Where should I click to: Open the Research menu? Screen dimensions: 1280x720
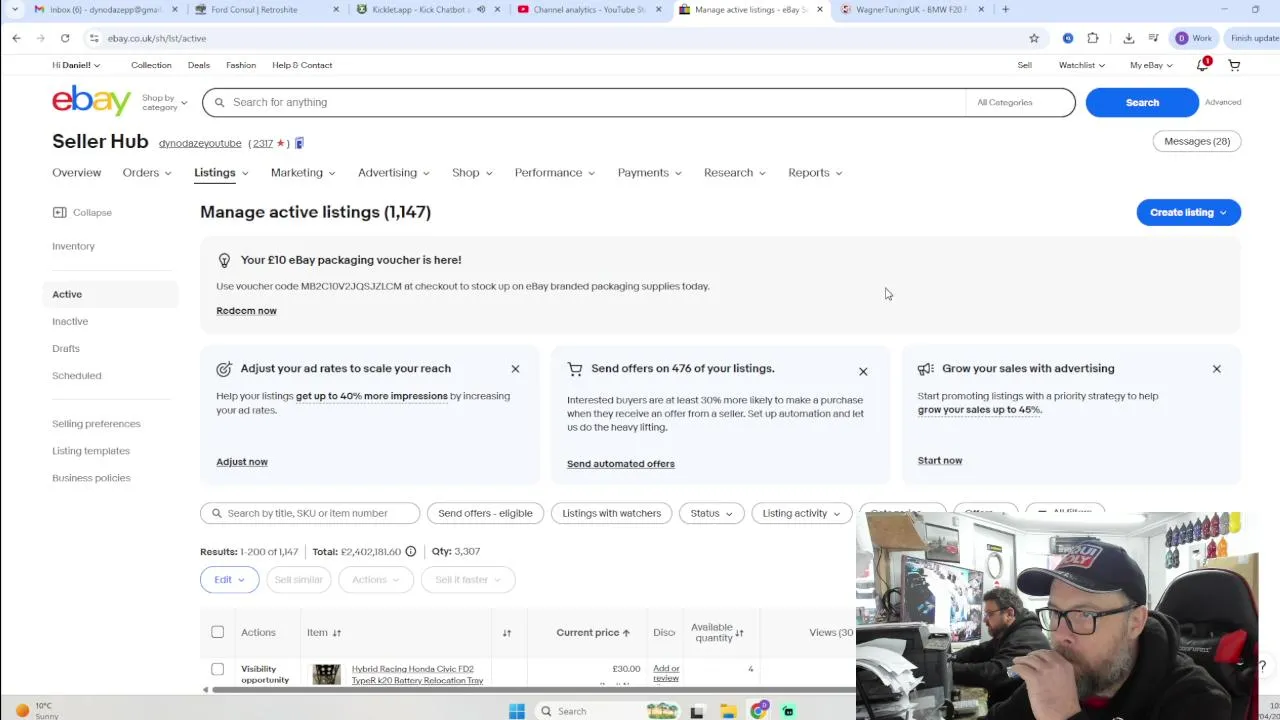(x=735, y=173)
